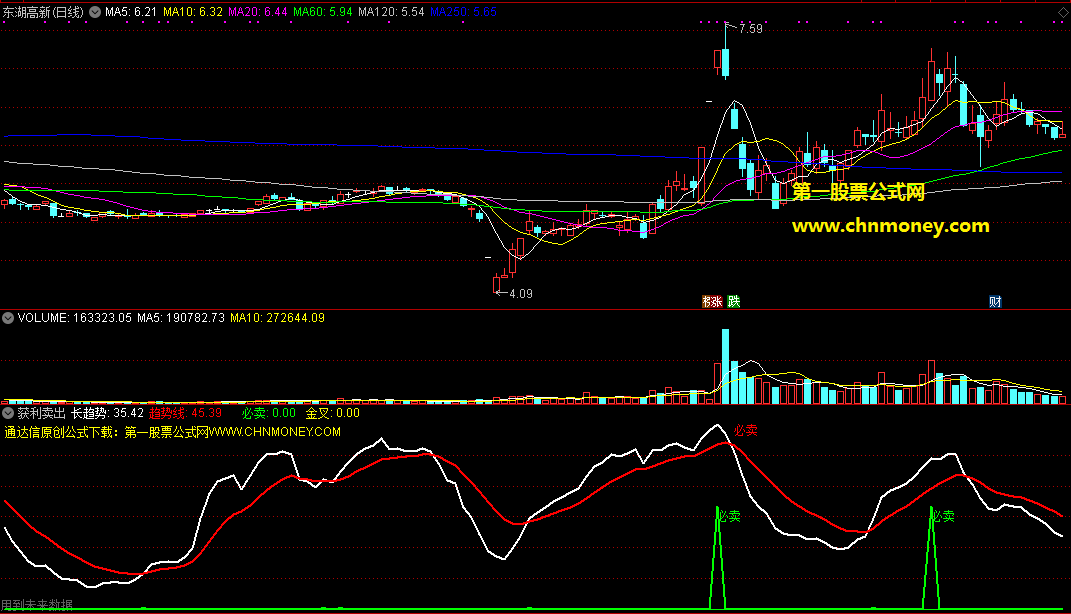Click the candlestick at the 4.09 low
Viewport: 1071px width, 614px height.
tap(497, 284)
